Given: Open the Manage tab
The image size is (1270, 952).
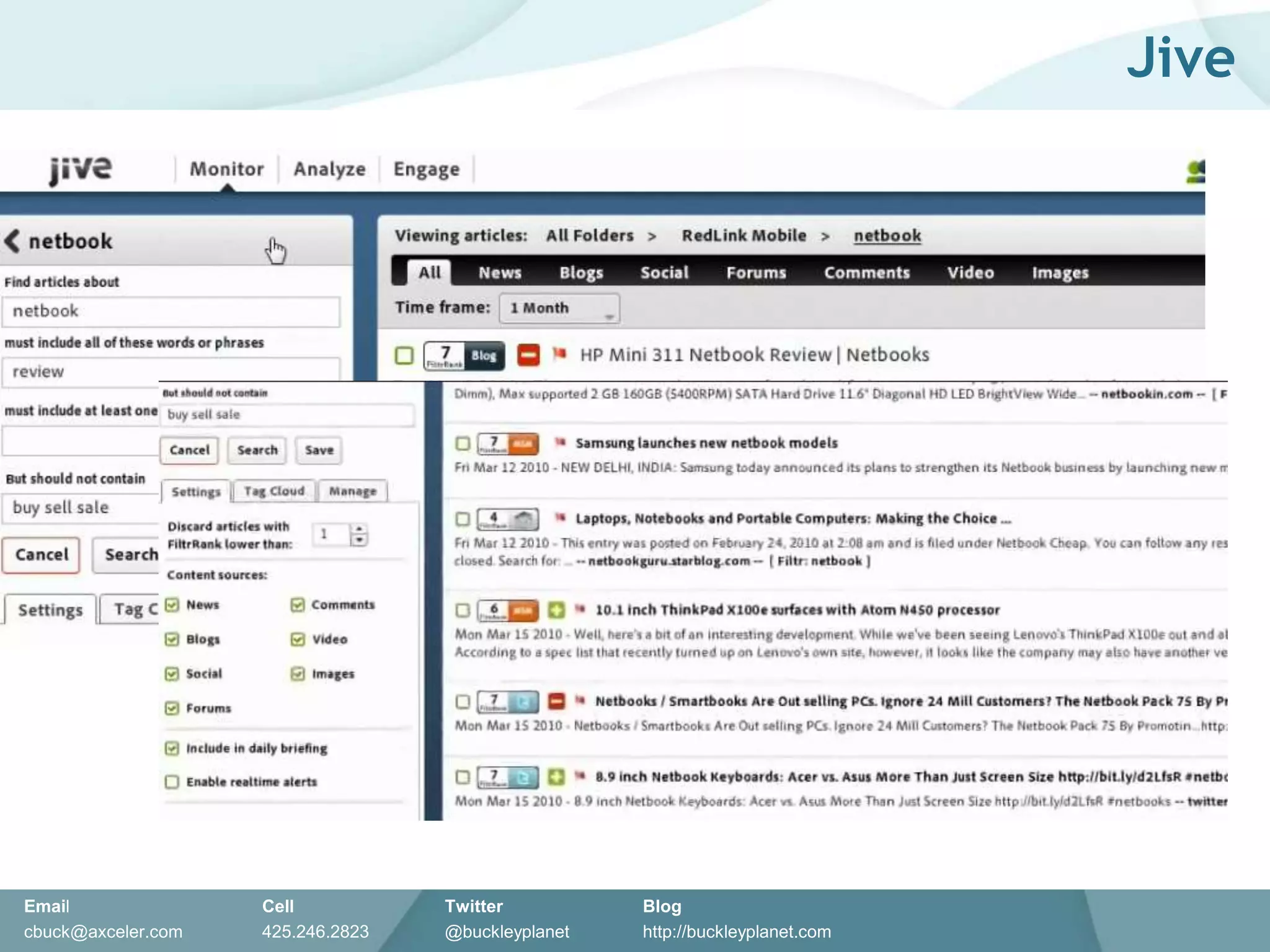Looking at the screenshot, I should [x=353, y=491].
